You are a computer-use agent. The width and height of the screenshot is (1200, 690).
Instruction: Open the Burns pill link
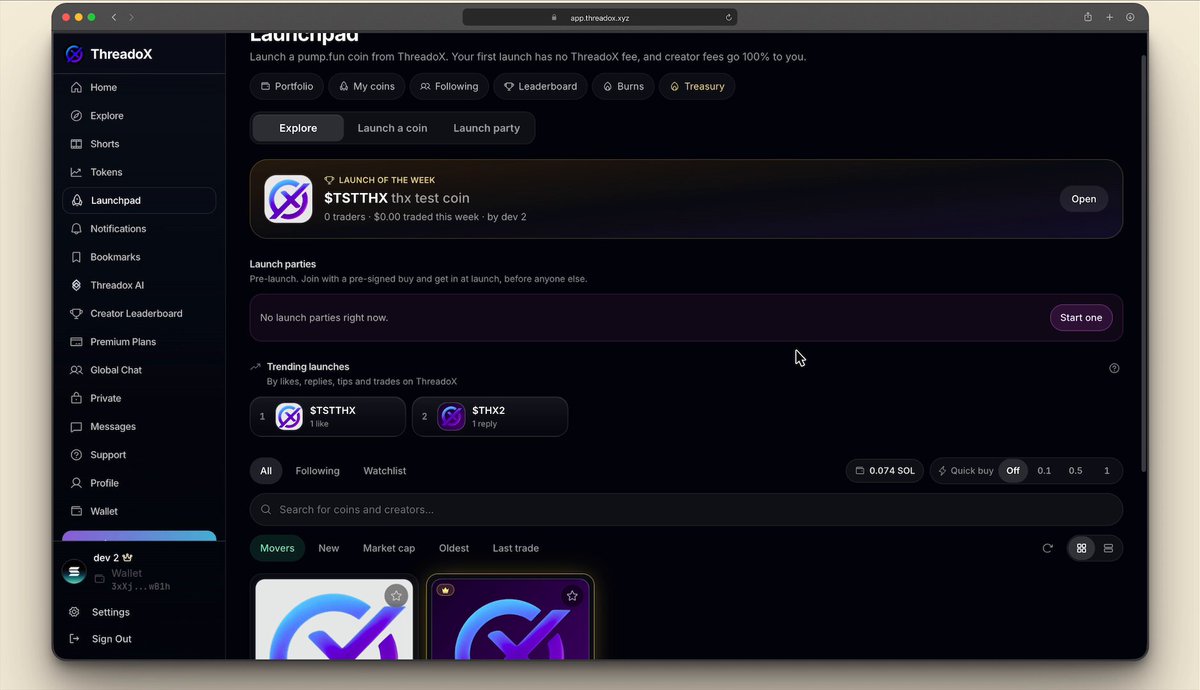tap(623, 86)
